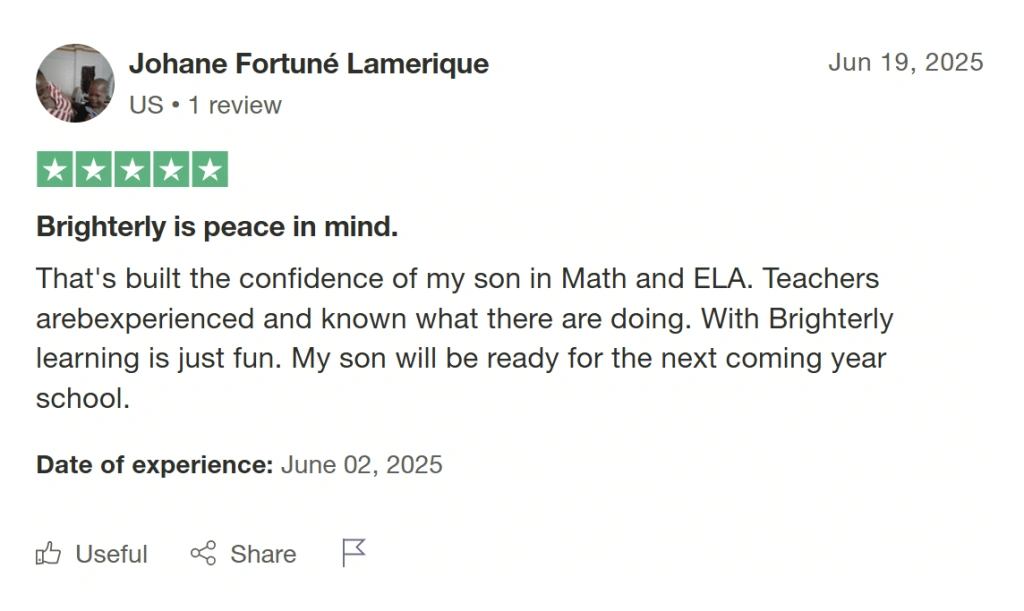Report the review via the flag icon
1024x611 pixels.
click(x=352, y=551)
